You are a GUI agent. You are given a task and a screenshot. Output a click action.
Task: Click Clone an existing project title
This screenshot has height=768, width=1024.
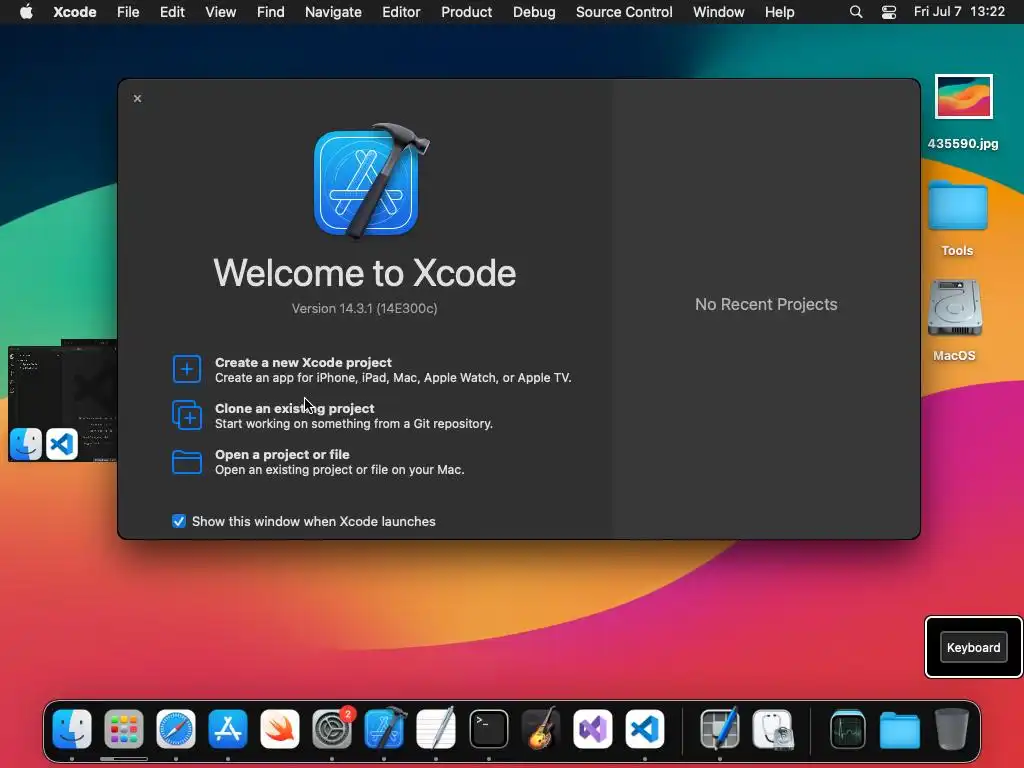coord(295,408)
